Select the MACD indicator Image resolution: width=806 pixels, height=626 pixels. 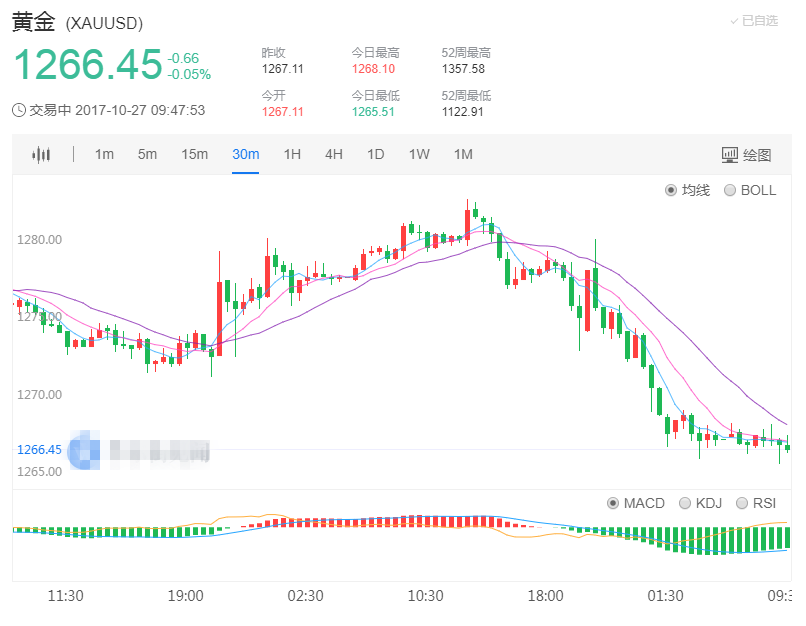(635, 503)
